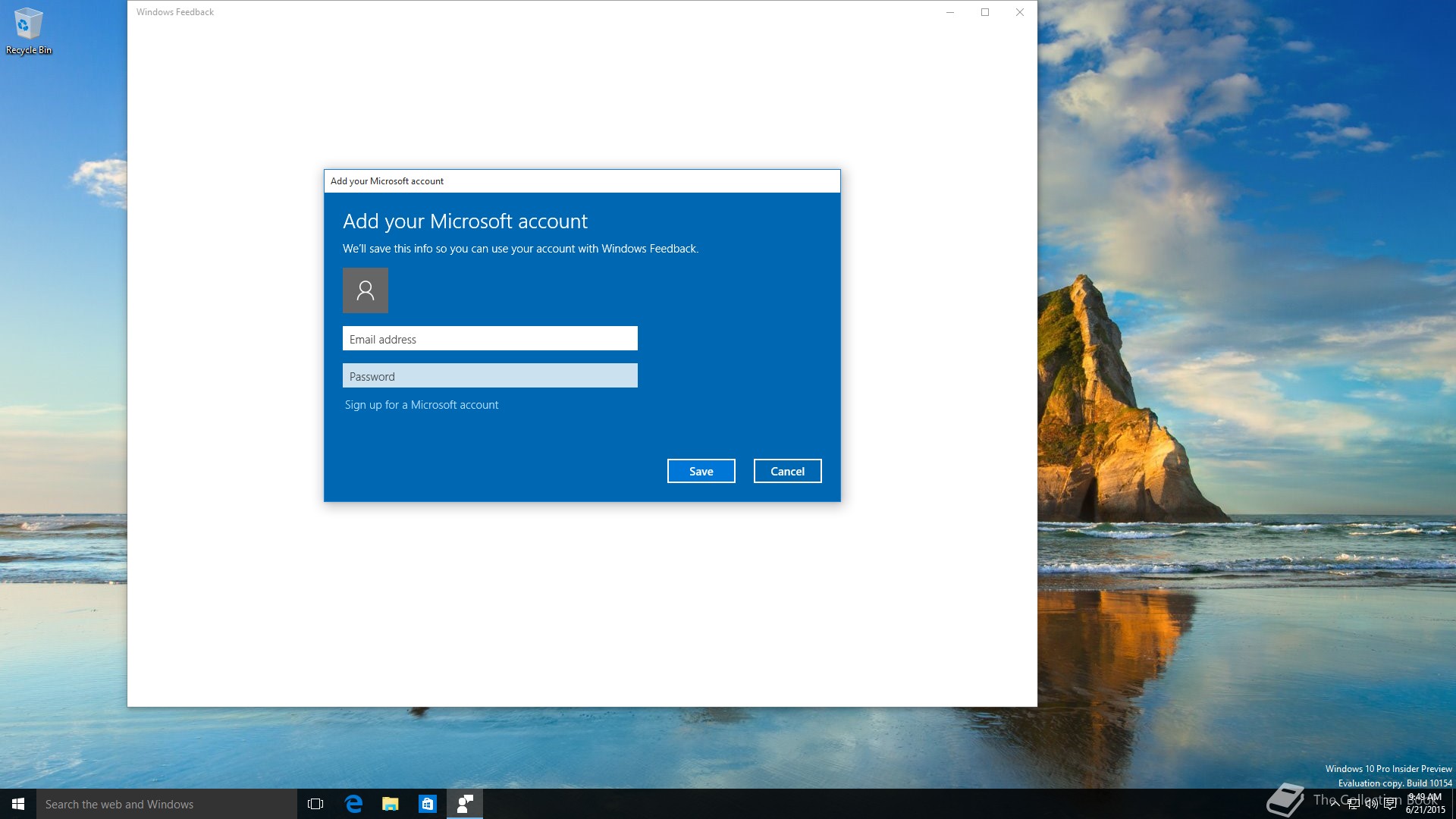
Task: Open File Explorer from the taskbar
Action: point(391,804)
